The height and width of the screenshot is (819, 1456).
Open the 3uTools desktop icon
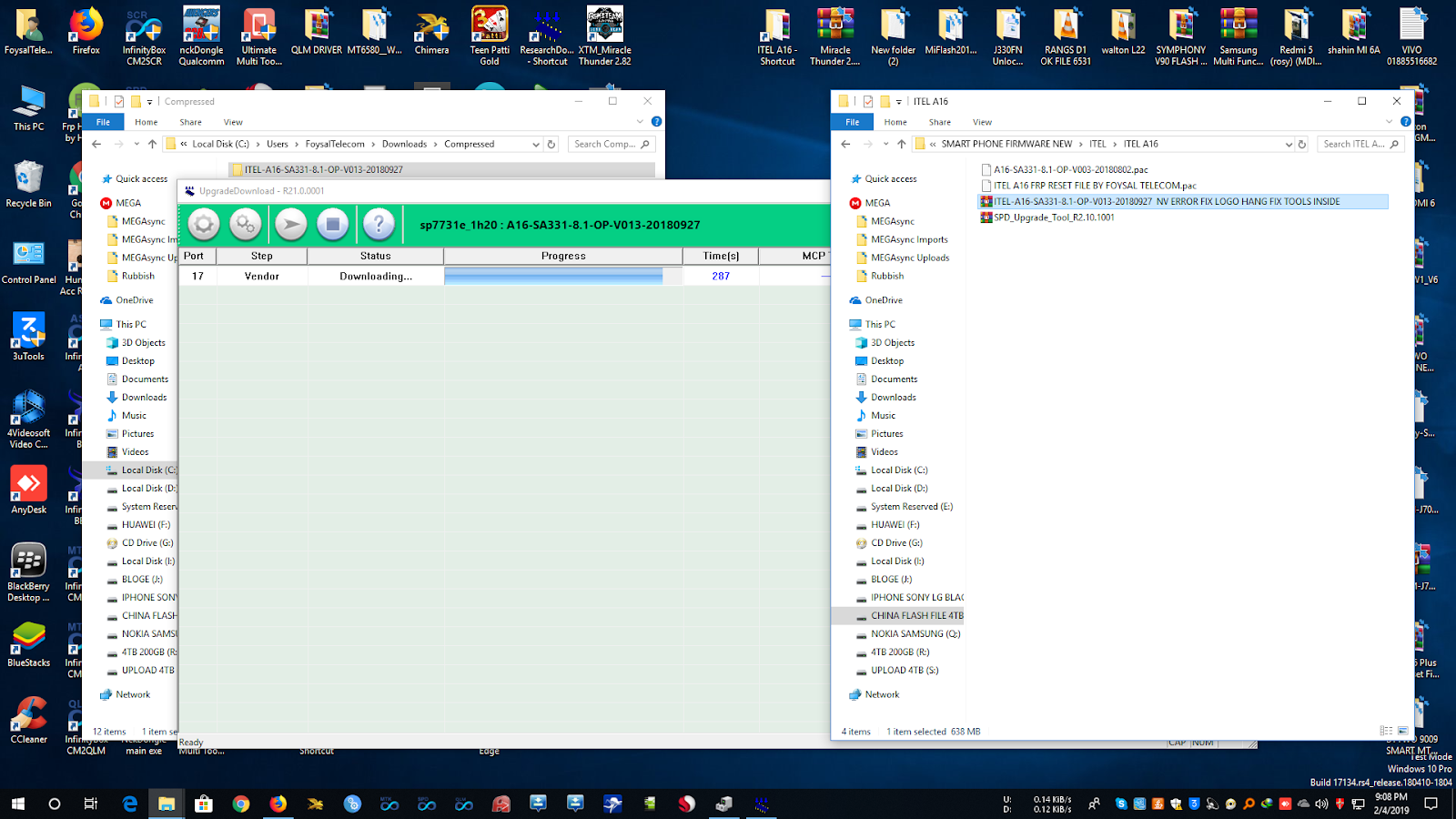click(x=28, y=338)
